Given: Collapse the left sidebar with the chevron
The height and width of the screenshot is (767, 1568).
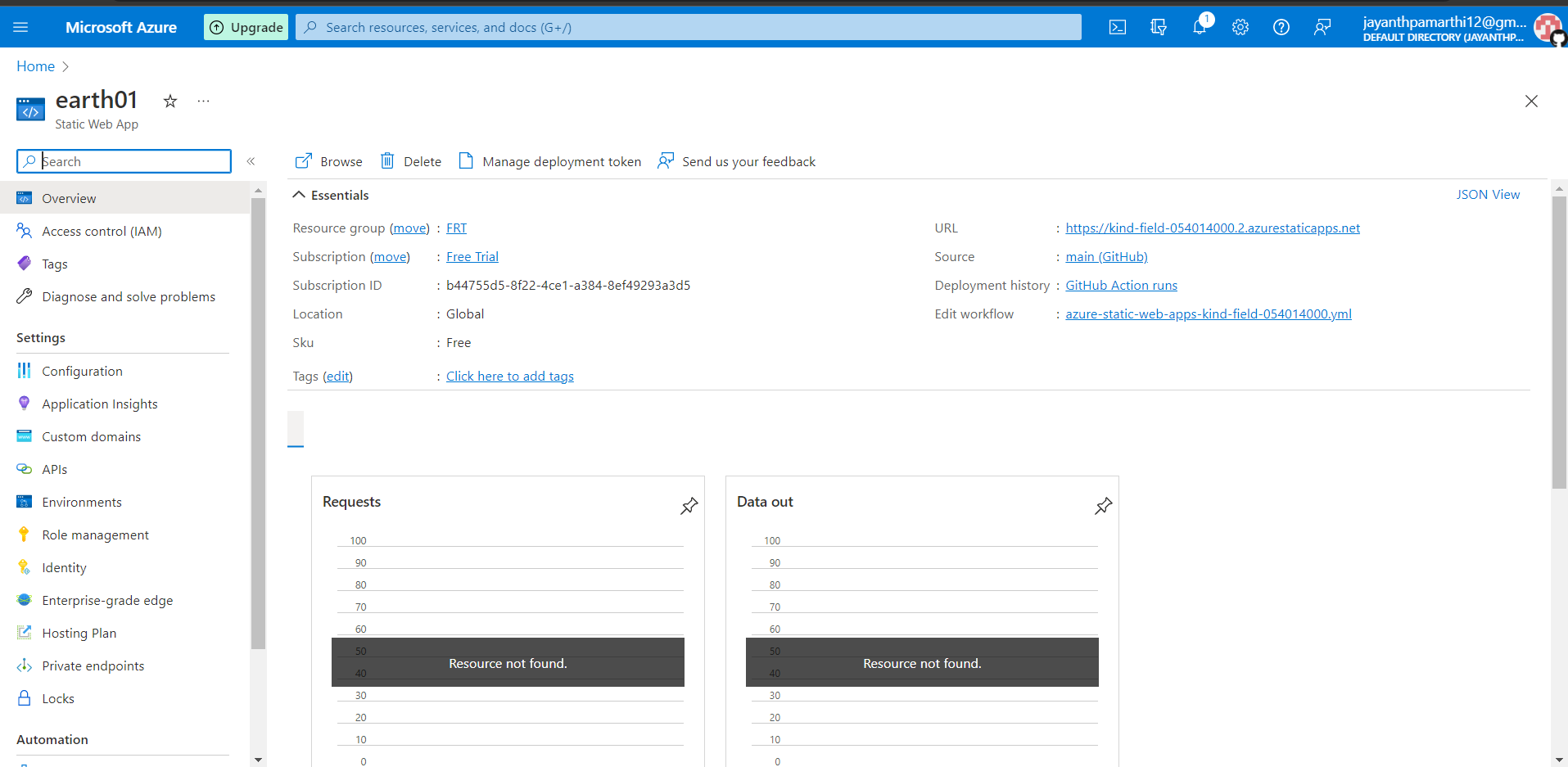Looking at the screenshot, I should 251,161.
